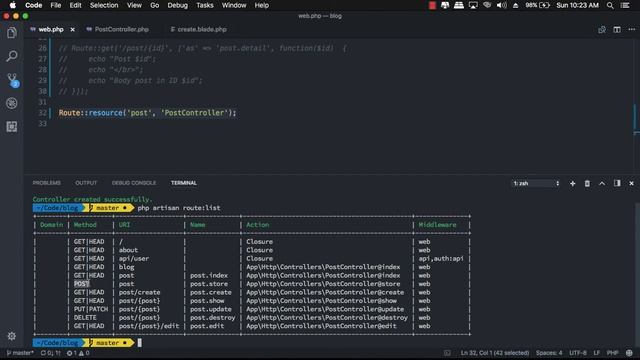Click the synchronize changes status item
Screen dimensions: 640x360
[50, 353]
